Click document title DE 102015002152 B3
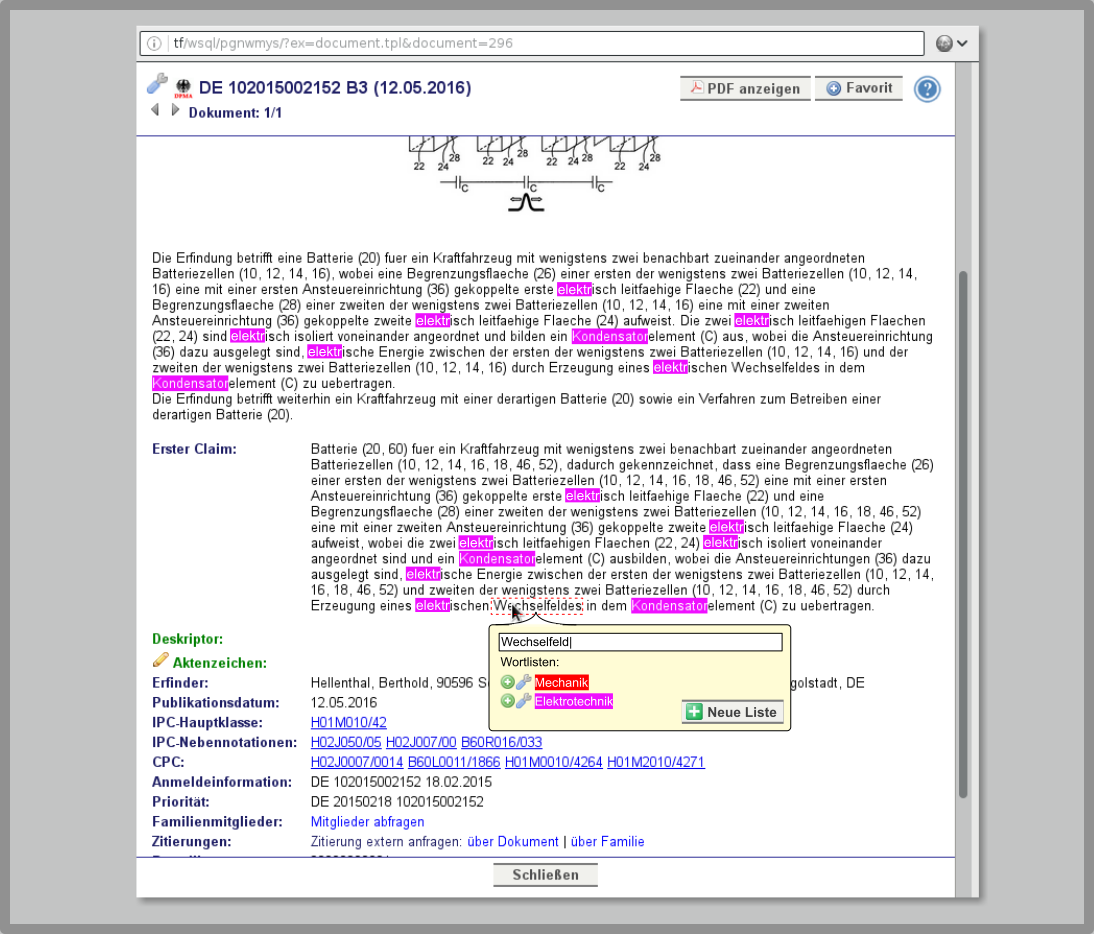 [335, 88]
